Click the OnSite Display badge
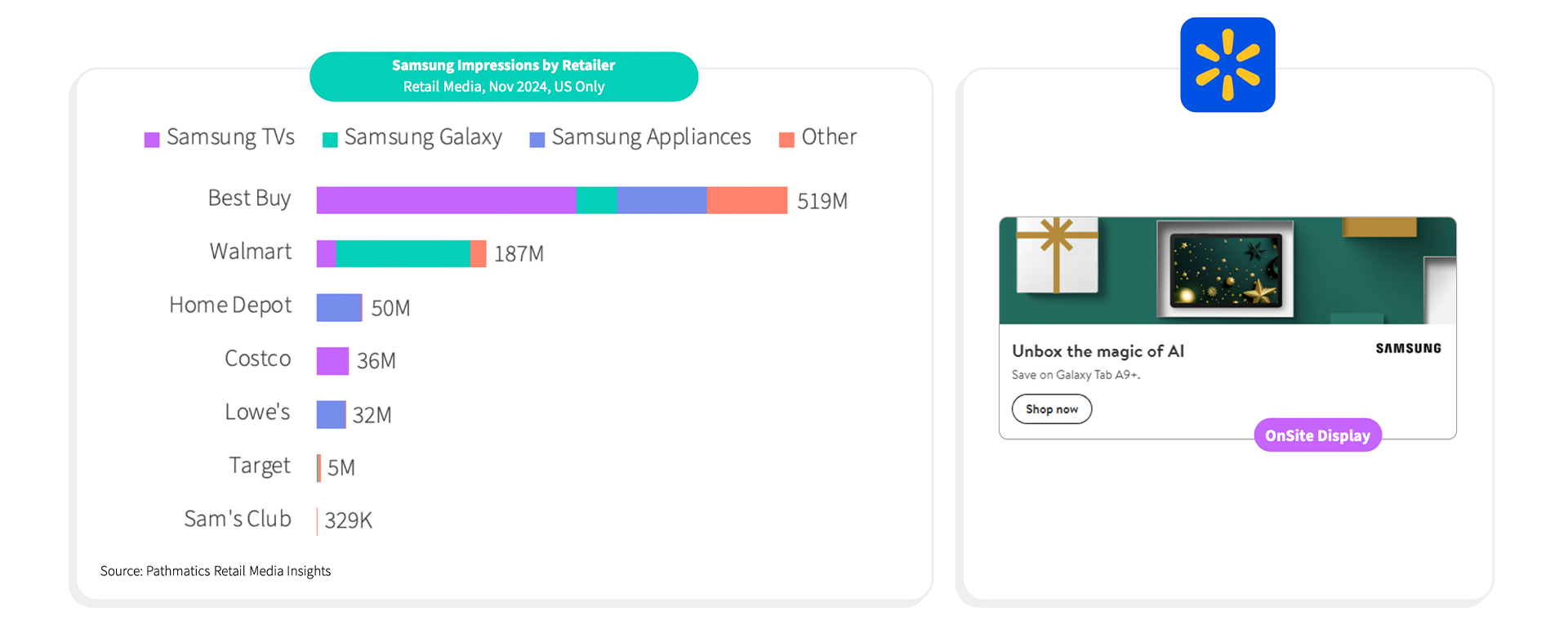This screenshot has height=634, width=1568. coord(1318,435)
